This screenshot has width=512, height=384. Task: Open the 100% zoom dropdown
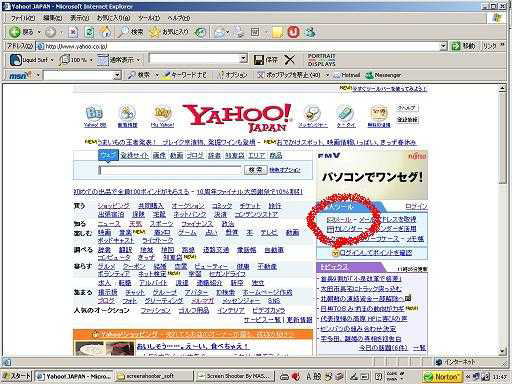pos(77,60)
